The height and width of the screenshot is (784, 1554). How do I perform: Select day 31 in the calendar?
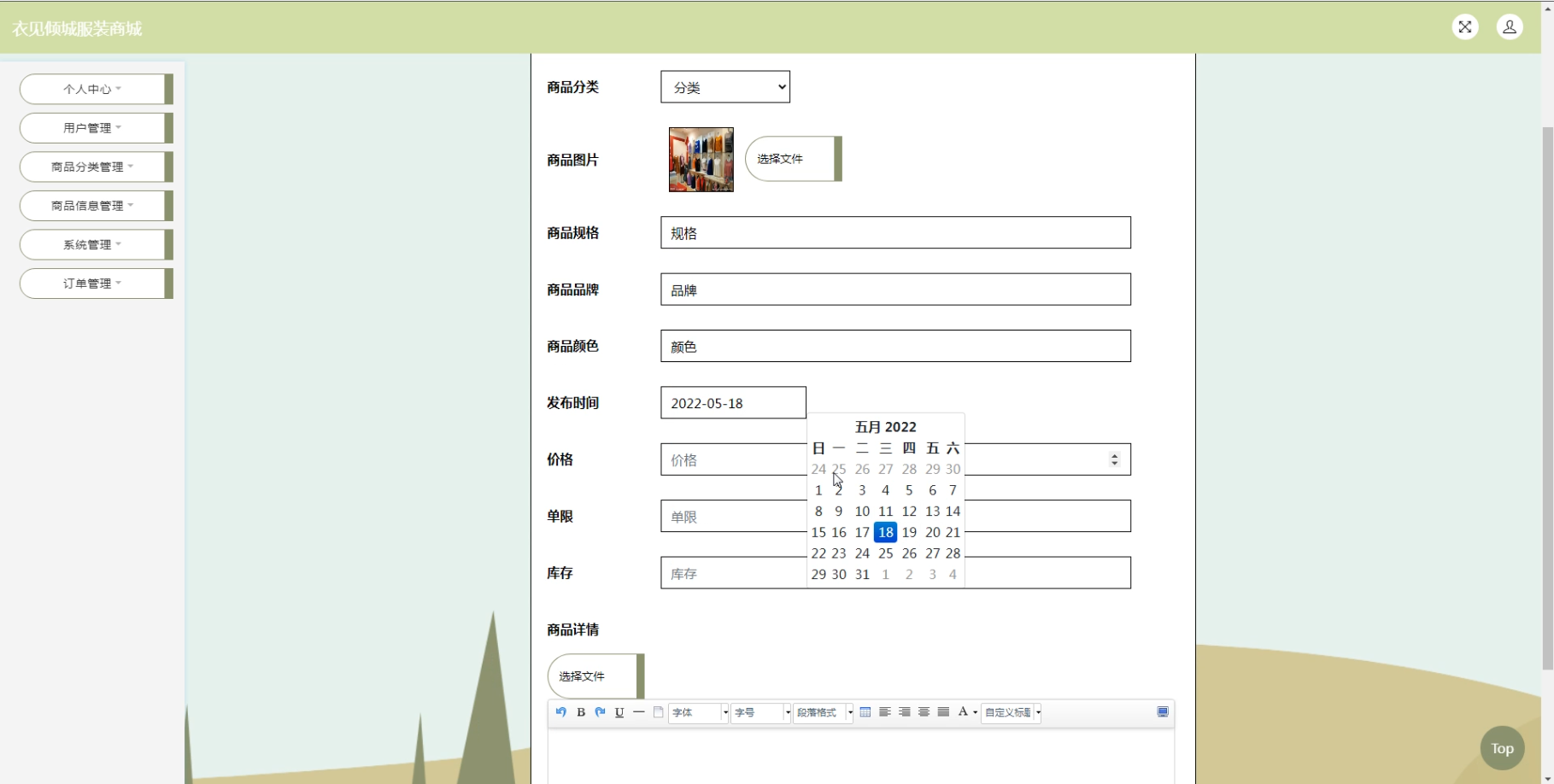click(x=862, y=575)
